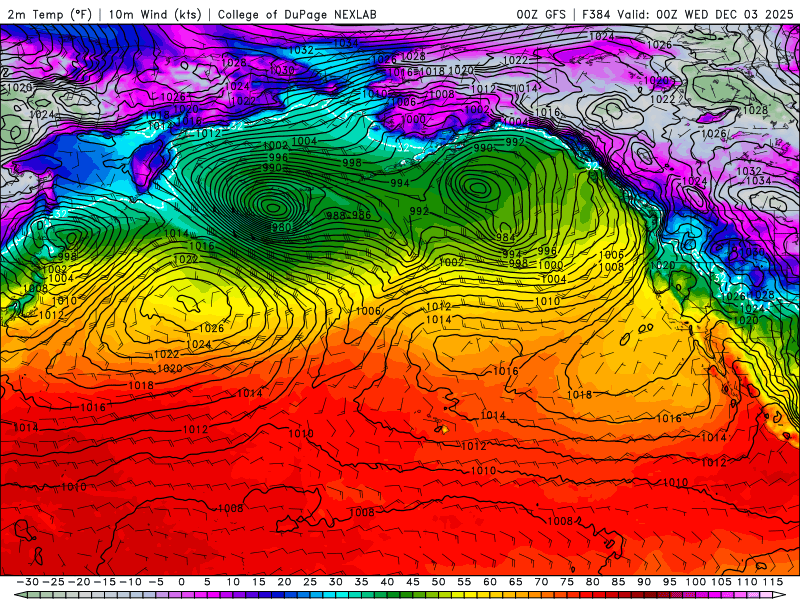Click 75 on the temperature scale
The width and height of the screenshot is (800, 600).
pos(567,582)
